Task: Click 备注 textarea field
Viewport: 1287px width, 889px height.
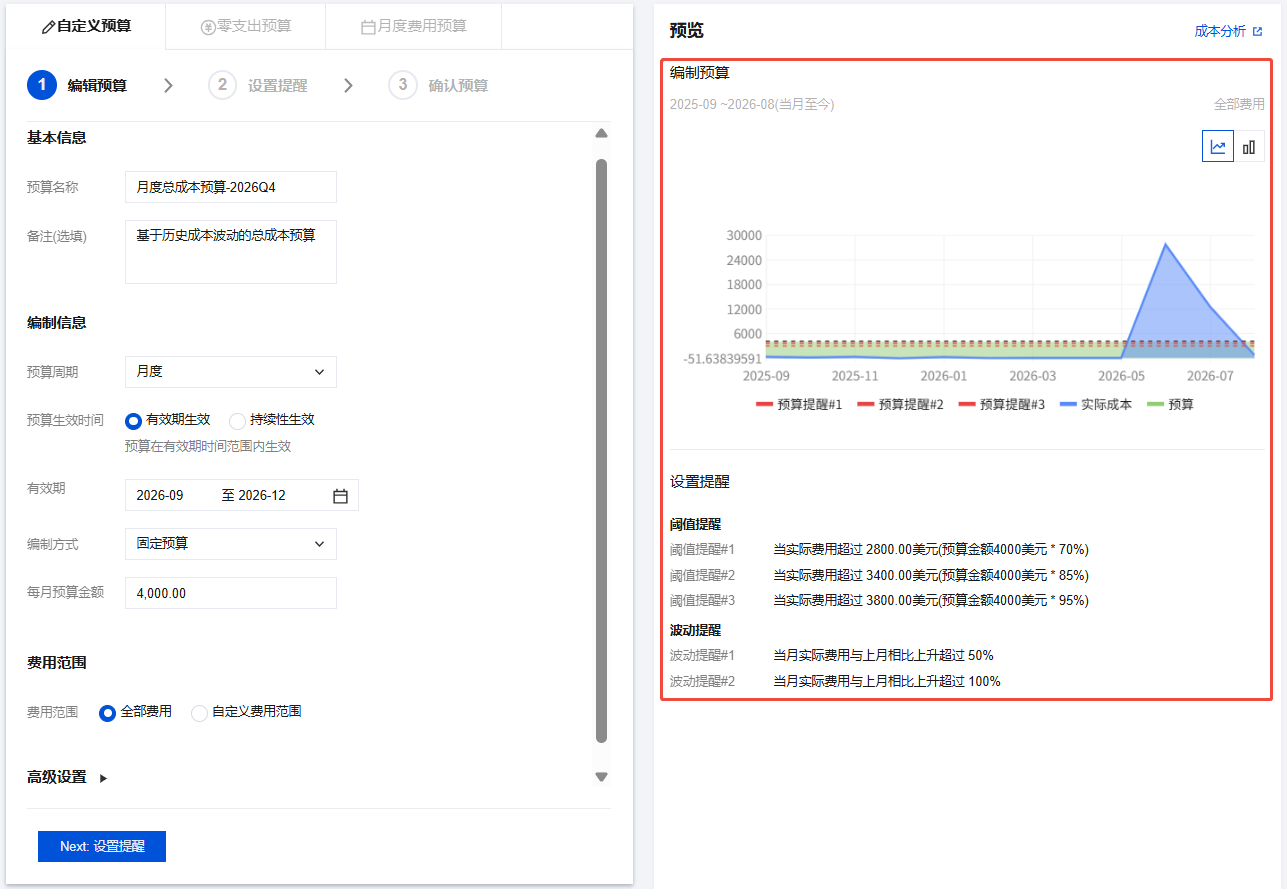Action: click(x=231, y=252)
